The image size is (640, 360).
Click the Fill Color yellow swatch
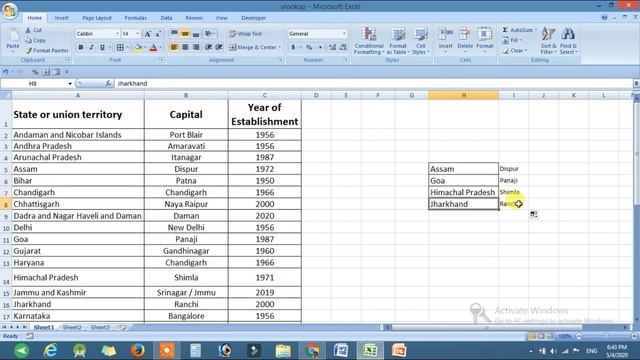(x=138, y=48)
